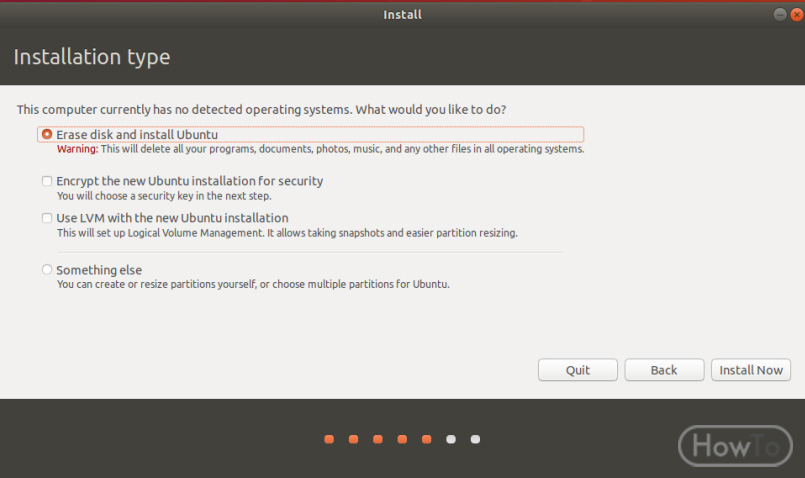Enable Encrypt the new Ubuntu installation checkbox
The height and width of the screenshot is (478, 805).
[x=47, y=181]
